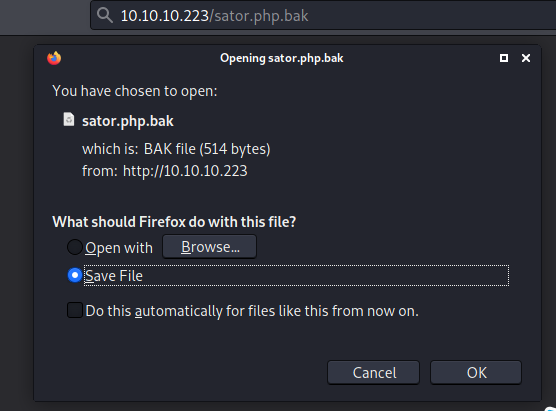The width and height of the screenshot is (556, 411).
Task: Close the download dialog with the X
Action: tap(526, 58)
